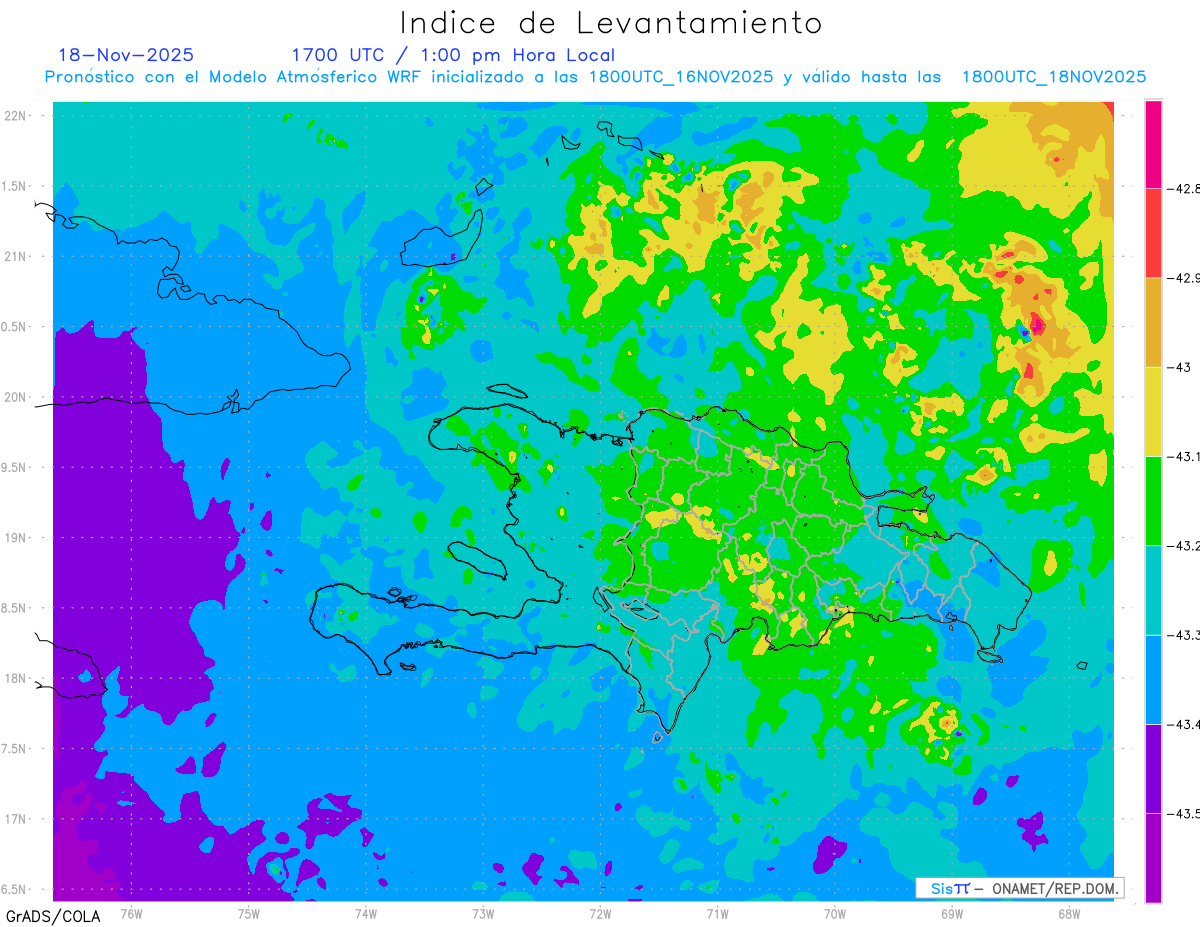
Task: Click the "21N" latitude label
Action: (15, 256)
